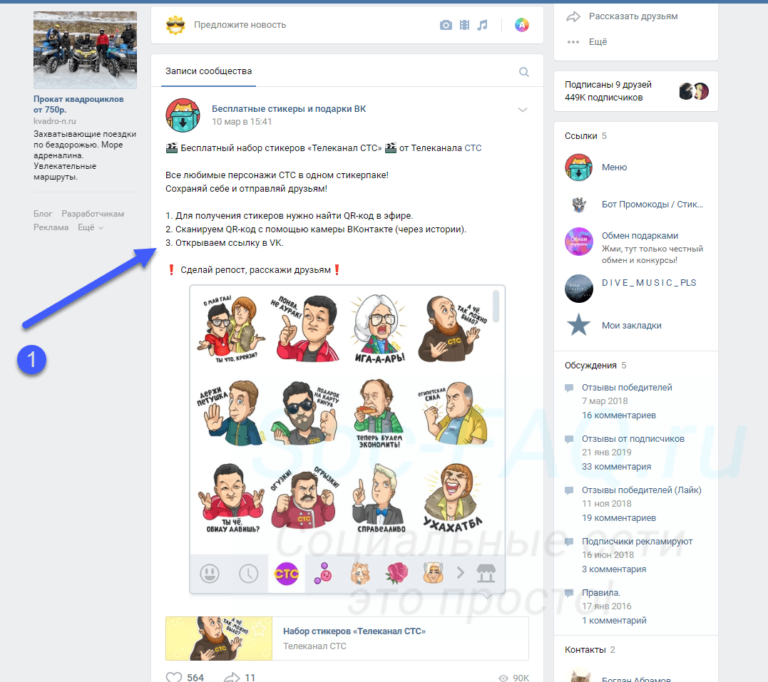Select the СТС sticker pack tab
Screen dimensions: 768x682
tap(287, 573)
